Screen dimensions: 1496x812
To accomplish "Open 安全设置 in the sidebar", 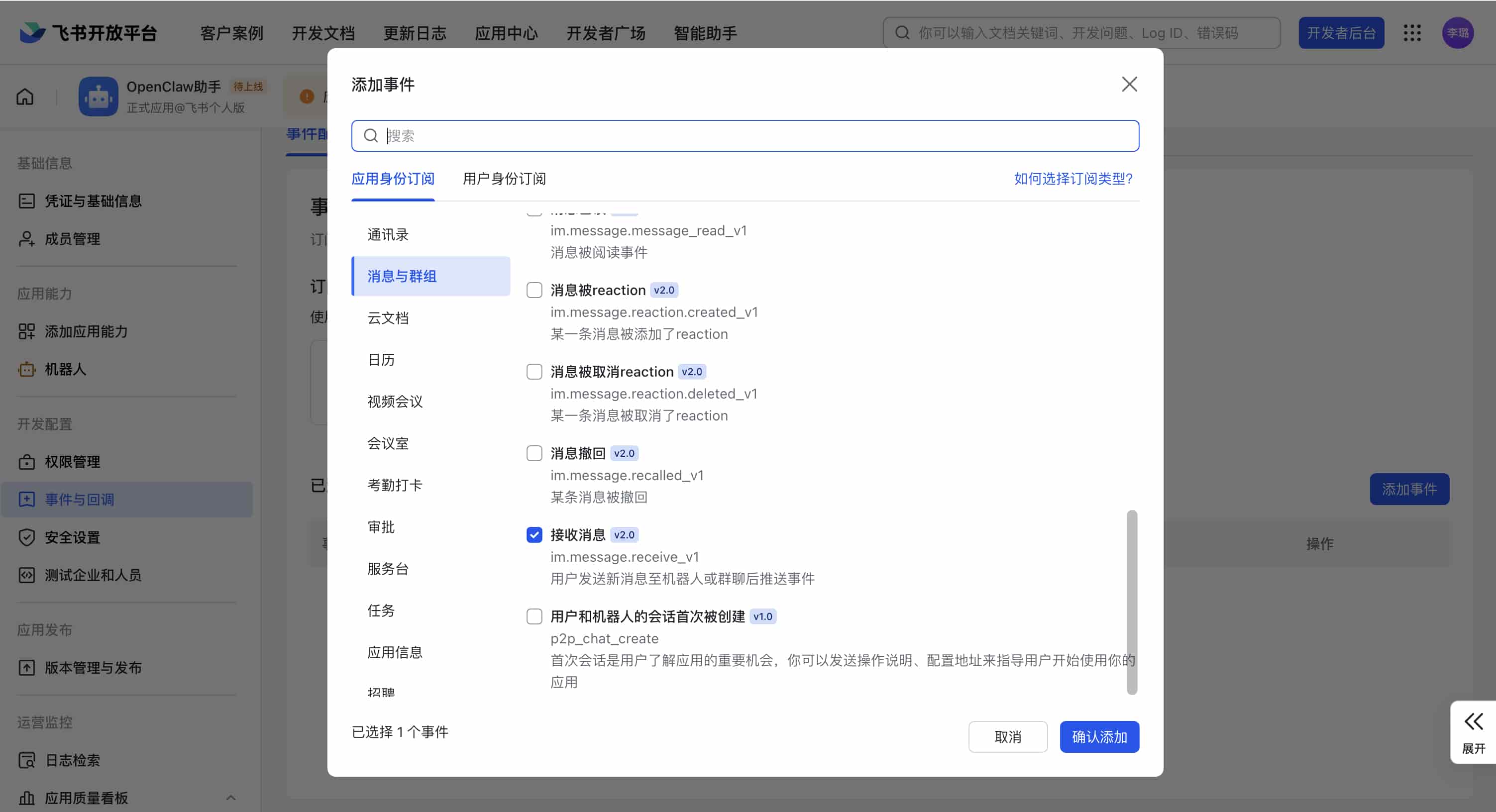I will tap(72, 537).
